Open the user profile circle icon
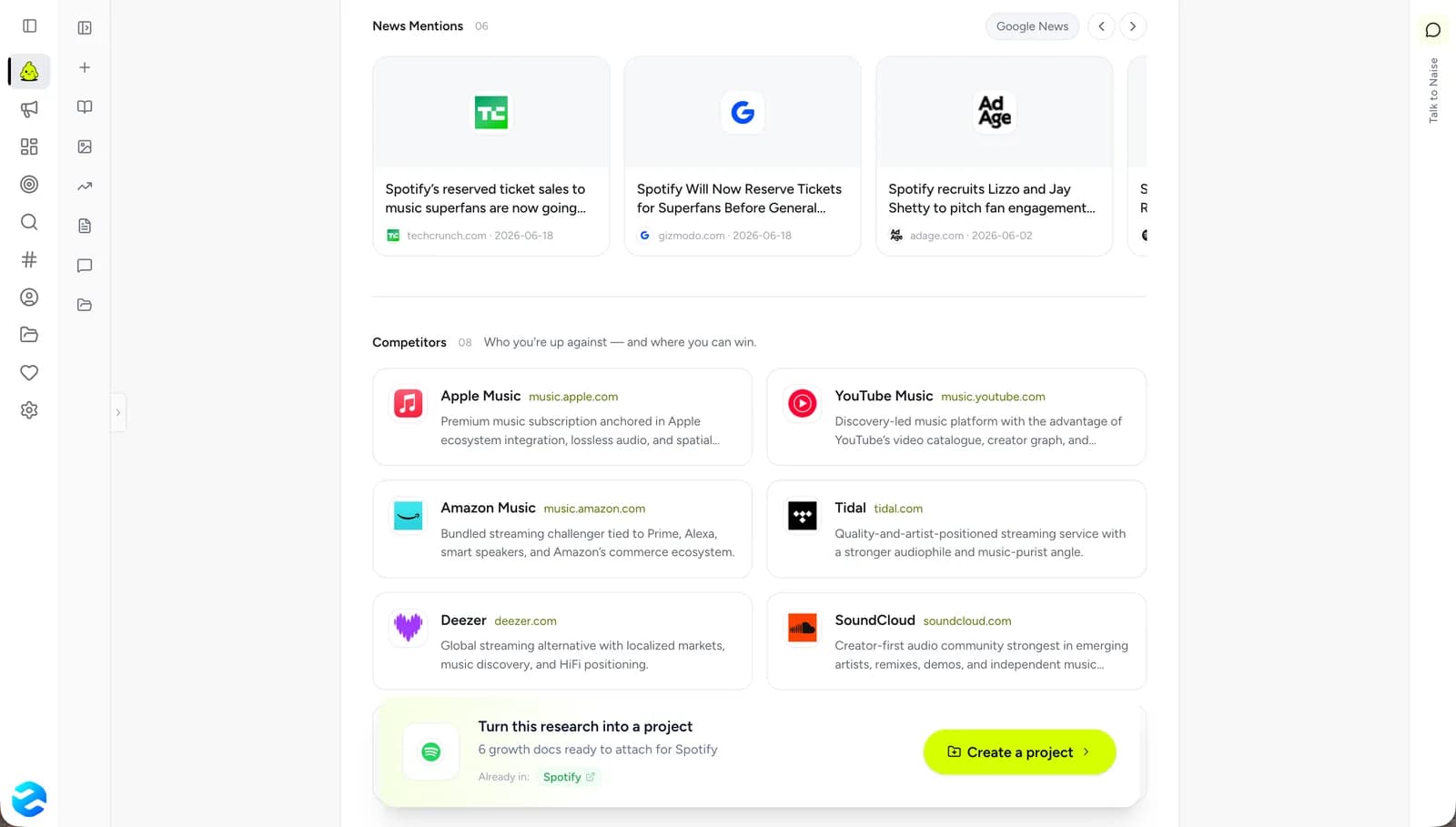This screenshot has width=1456, height=827. tap(29, 298)
